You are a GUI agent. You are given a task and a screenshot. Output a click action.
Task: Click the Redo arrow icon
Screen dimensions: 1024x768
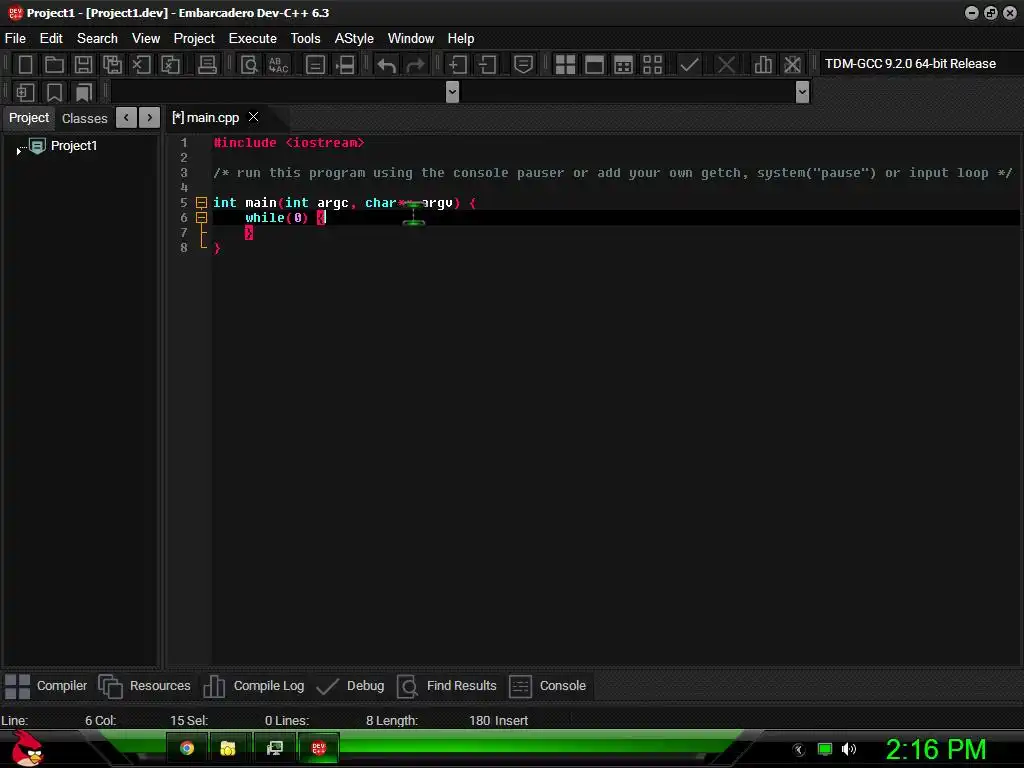tap(415, 64)
